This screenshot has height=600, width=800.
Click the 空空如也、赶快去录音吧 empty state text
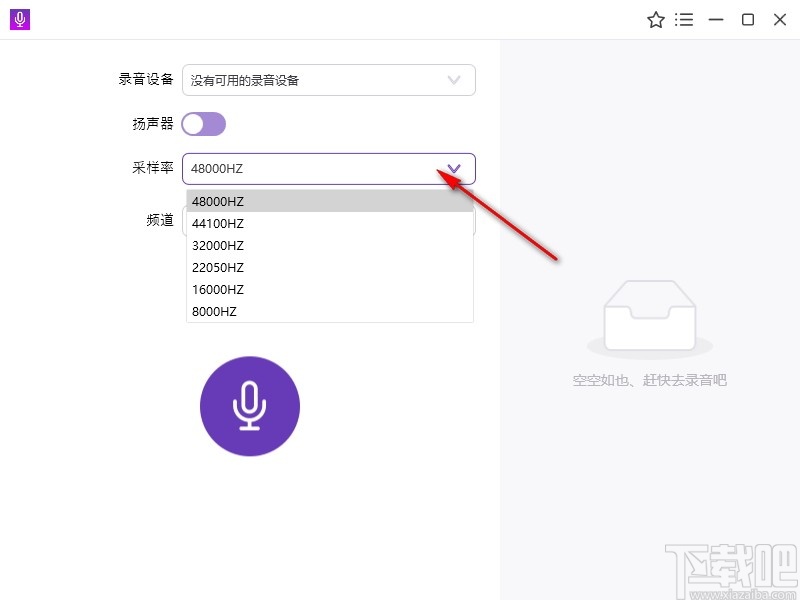point(650,380)
